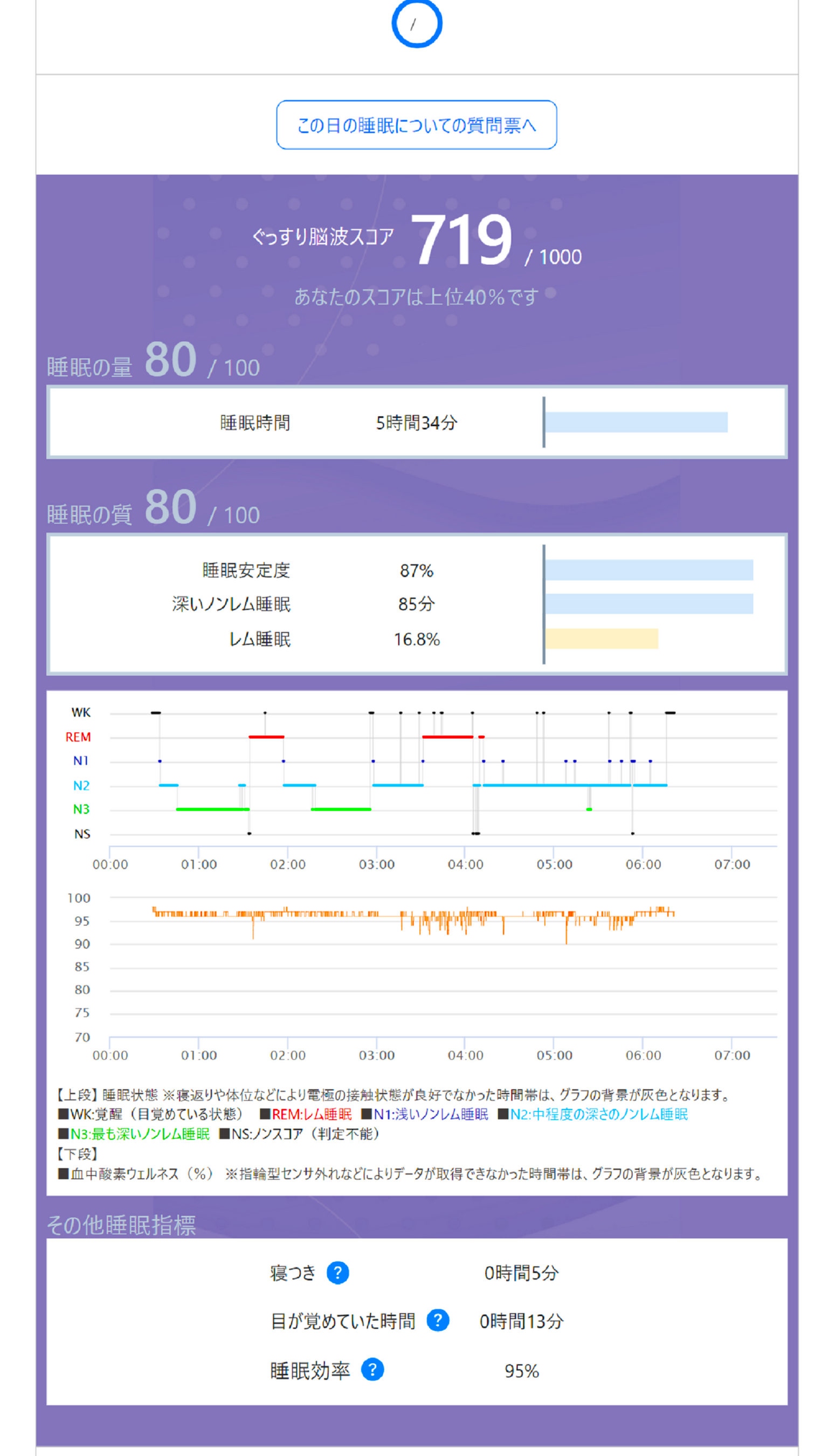Screen dimensions: 822x1456
Task: Click the help icon beside 睡眠効率
Action: click(372, 1370)
